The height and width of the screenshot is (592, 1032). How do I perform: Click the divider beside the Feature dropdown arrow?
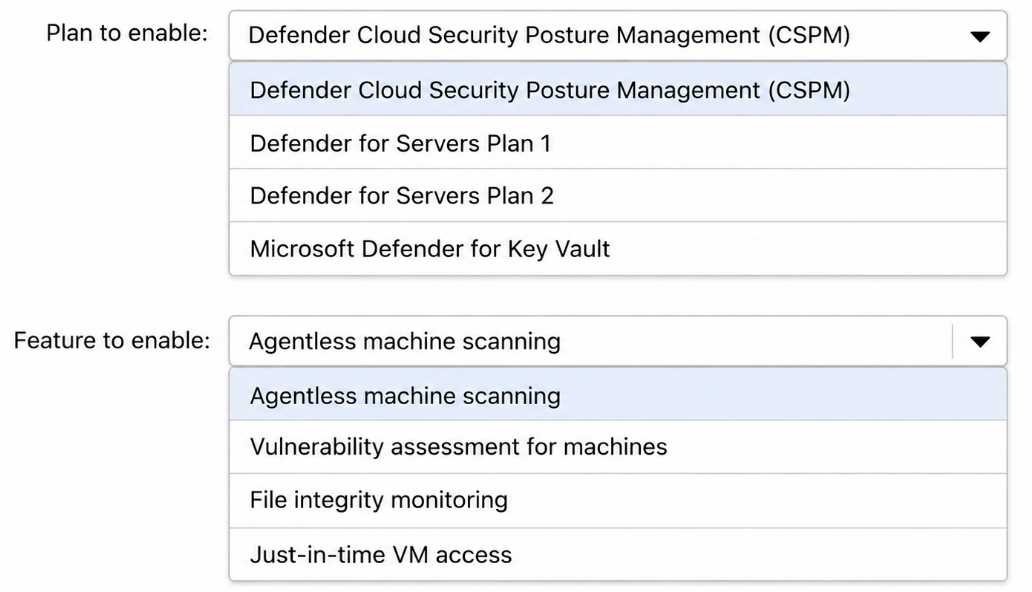pyautogui.click(x=952, y=341)
